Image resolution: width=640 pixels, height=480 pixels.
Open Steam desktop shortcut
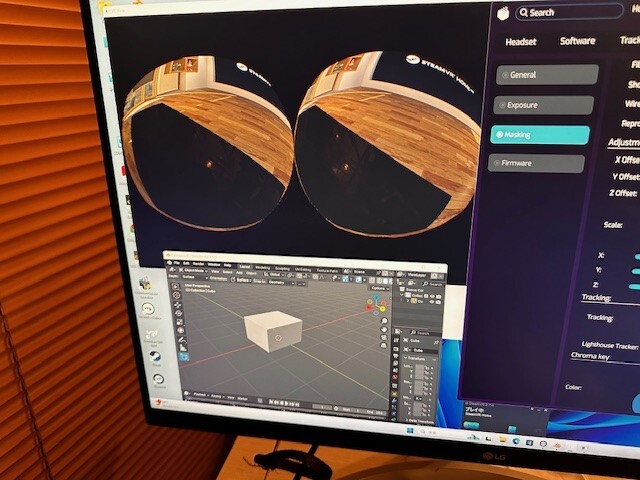(x=156, y=358)
